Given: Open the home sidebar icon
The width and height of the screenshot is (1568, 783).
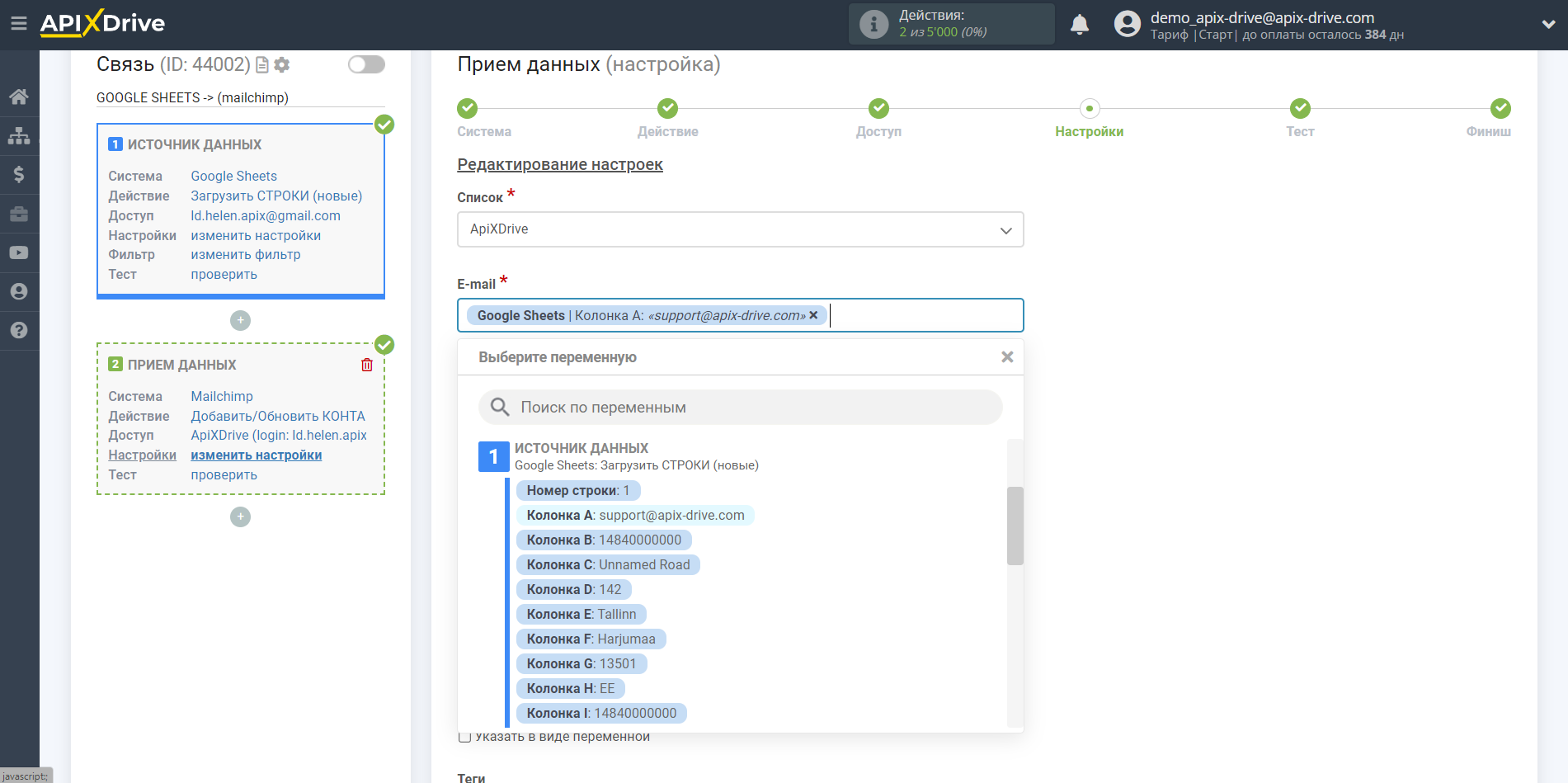Looking at the screenshot, I should pyautogui.click(x=19, y=97).
